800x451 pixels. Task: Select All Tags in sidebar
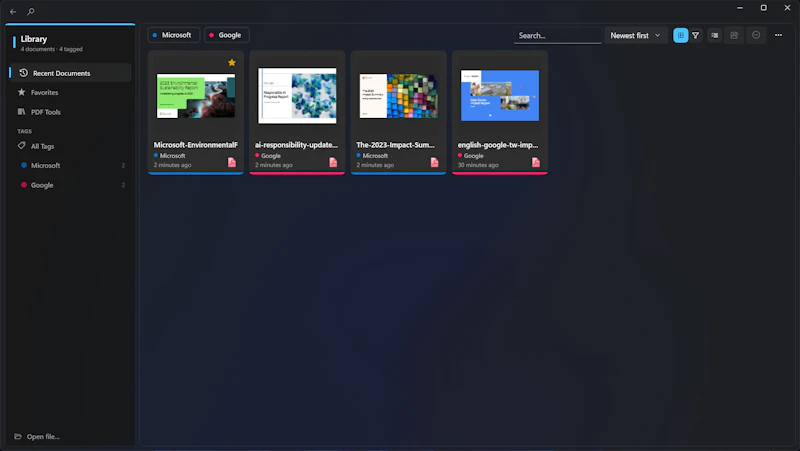coord(70,146)
